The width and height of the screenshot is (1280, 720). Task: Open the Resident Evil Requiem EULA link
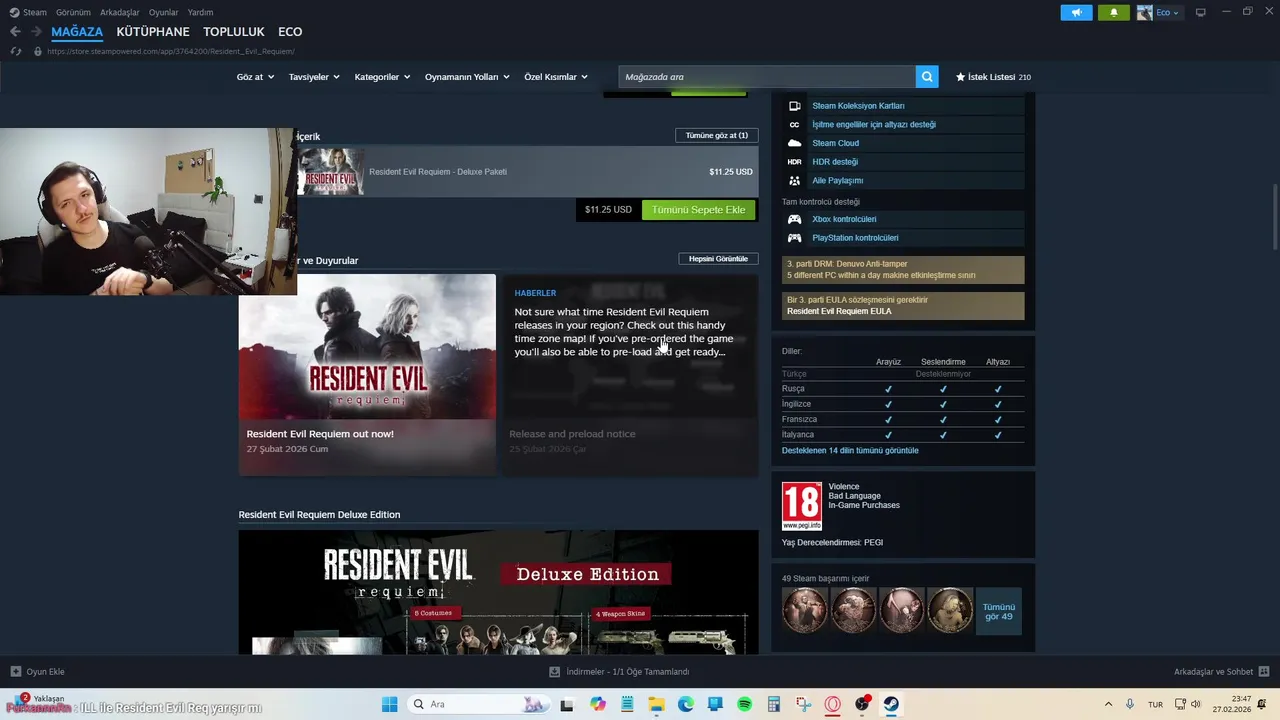pyautogui.click(x=839, y=311)
